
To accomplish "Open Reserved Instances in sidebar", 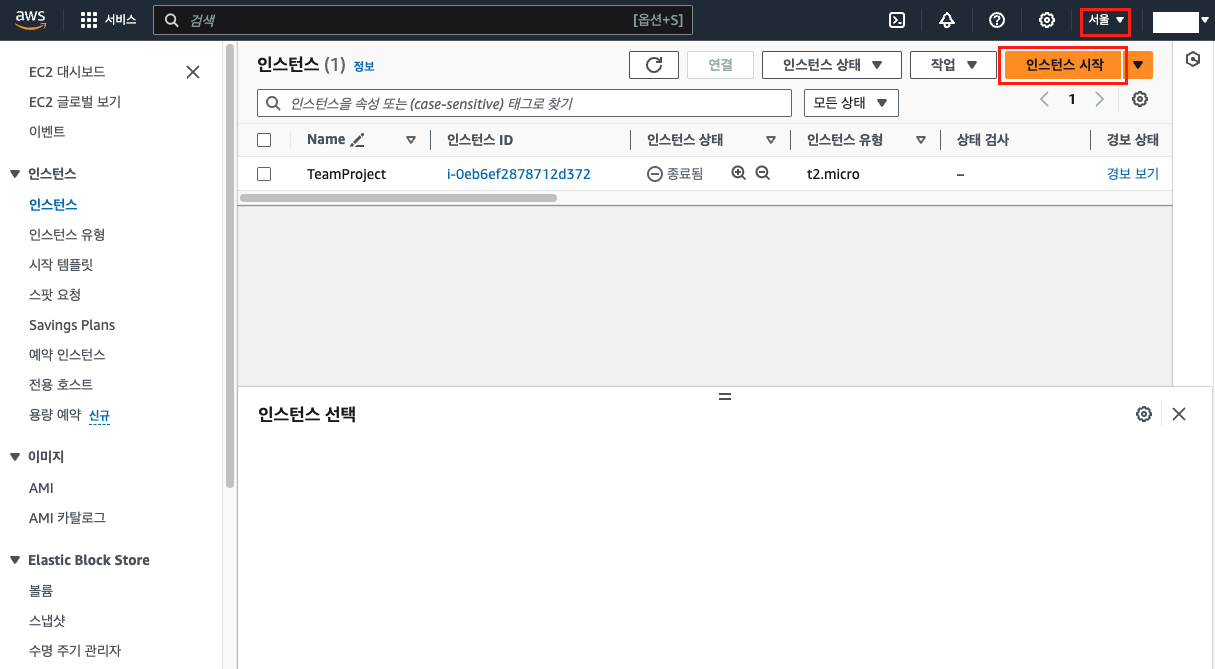I will pyautogui.click(x=67, y=355).
